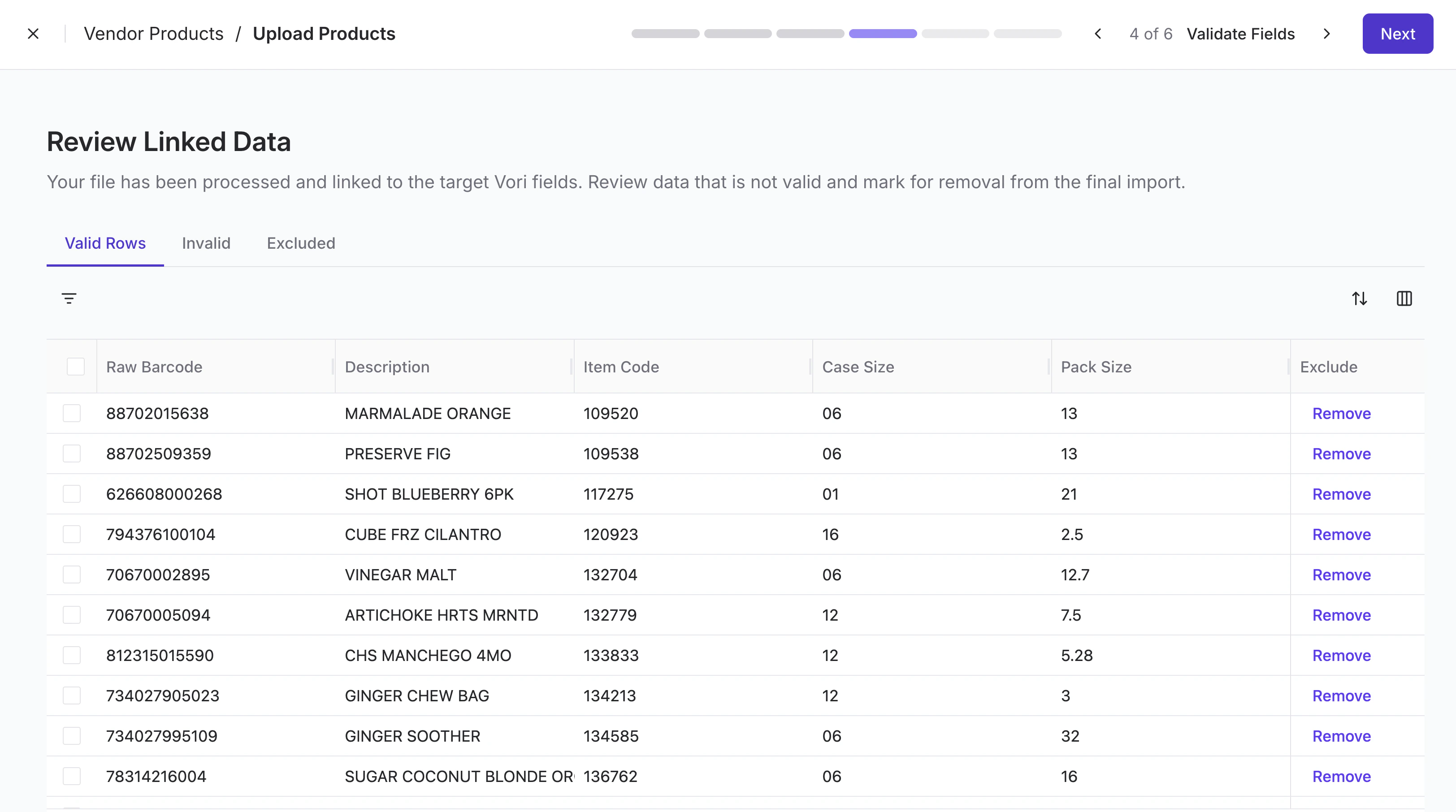This screenshot has width=1456, height=812.
Task: Remove the PRESERVE FIG row
Action: [x=1341, y=454]
